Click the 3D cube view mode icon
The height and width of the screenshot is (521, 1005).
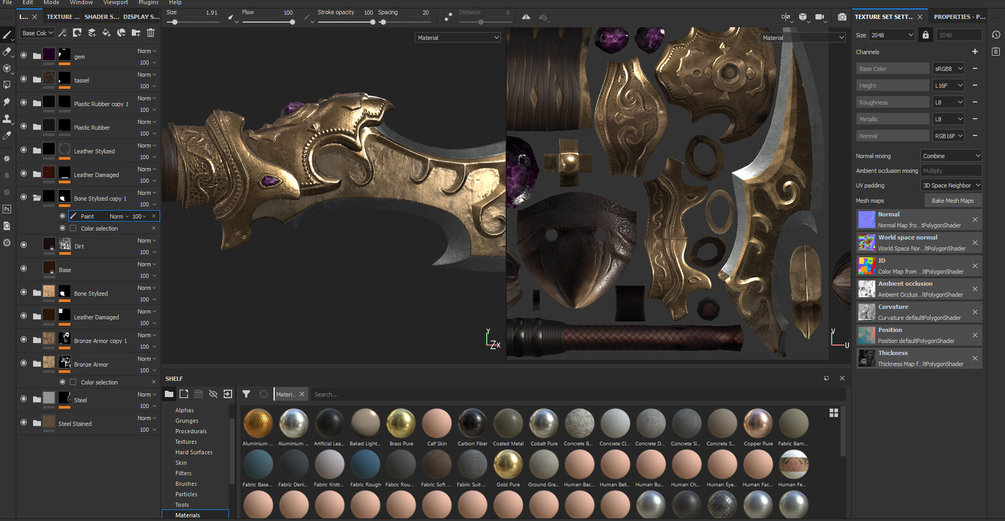[x=802, y=17]
